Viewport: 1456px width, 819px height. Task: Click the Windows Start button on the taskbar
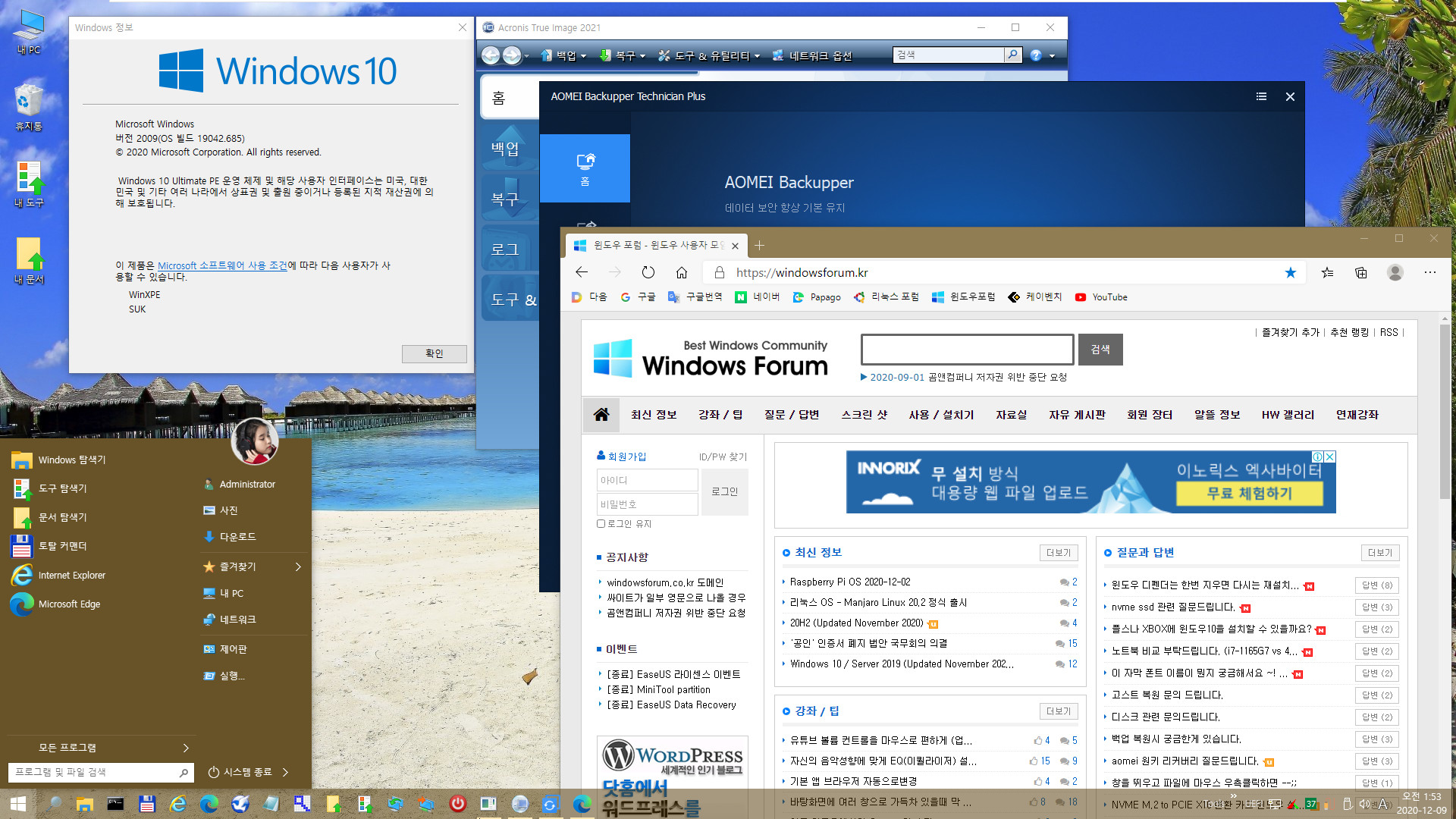(18, 804)
